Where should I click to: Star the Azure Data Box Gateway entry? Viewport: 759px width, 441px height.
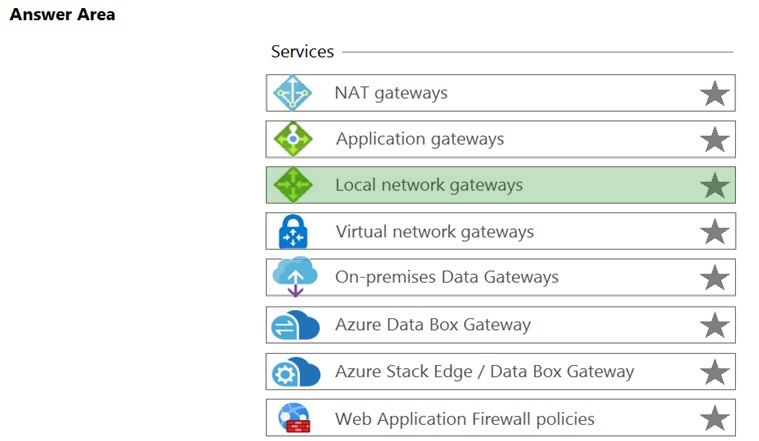tap(714, 325)
